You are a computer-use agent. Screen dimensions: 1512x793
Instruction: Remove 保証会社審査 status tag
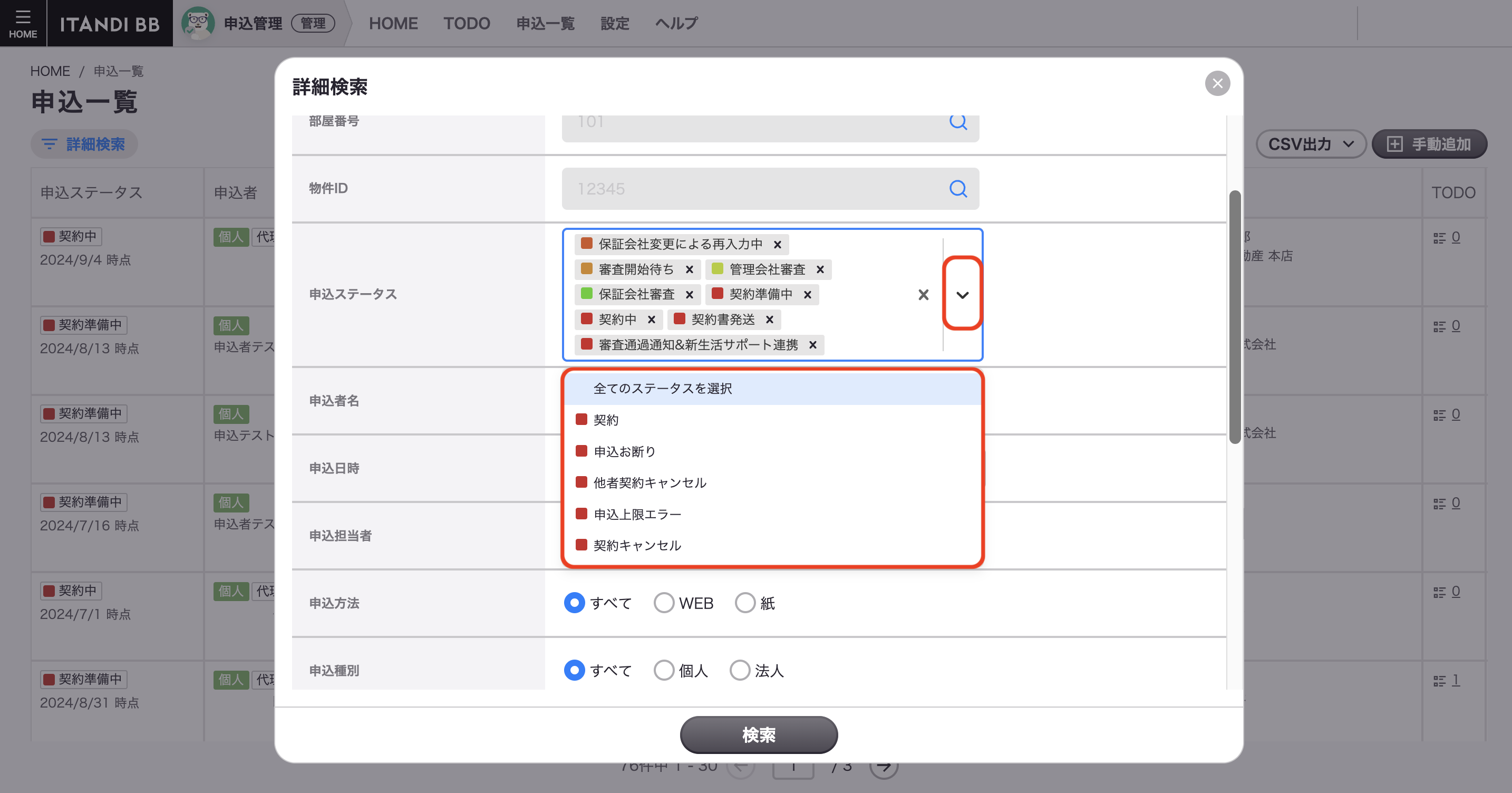(x=689, y=295)
